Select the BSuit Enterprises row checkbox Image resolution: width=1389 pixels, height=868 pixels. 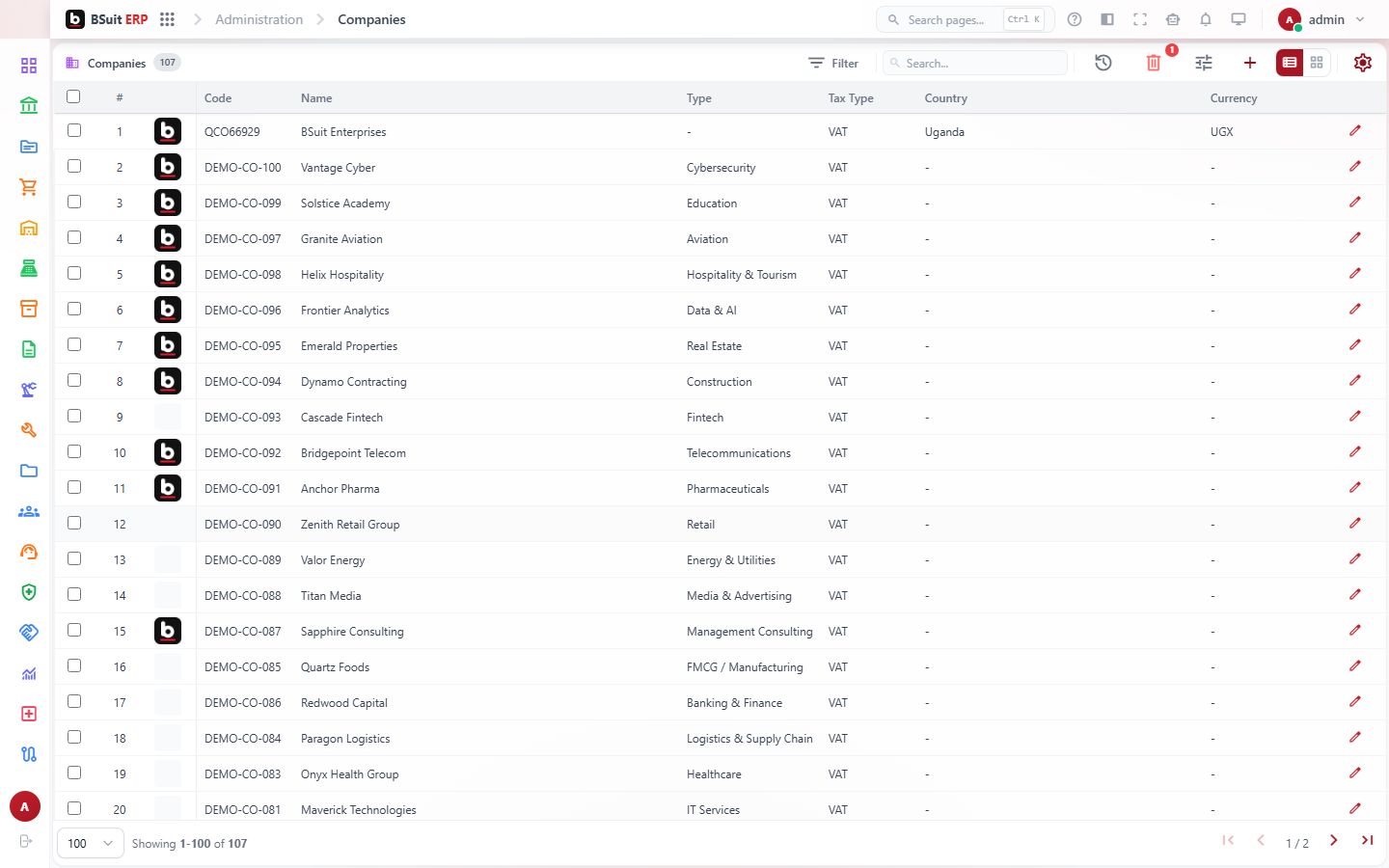point(74,130)
